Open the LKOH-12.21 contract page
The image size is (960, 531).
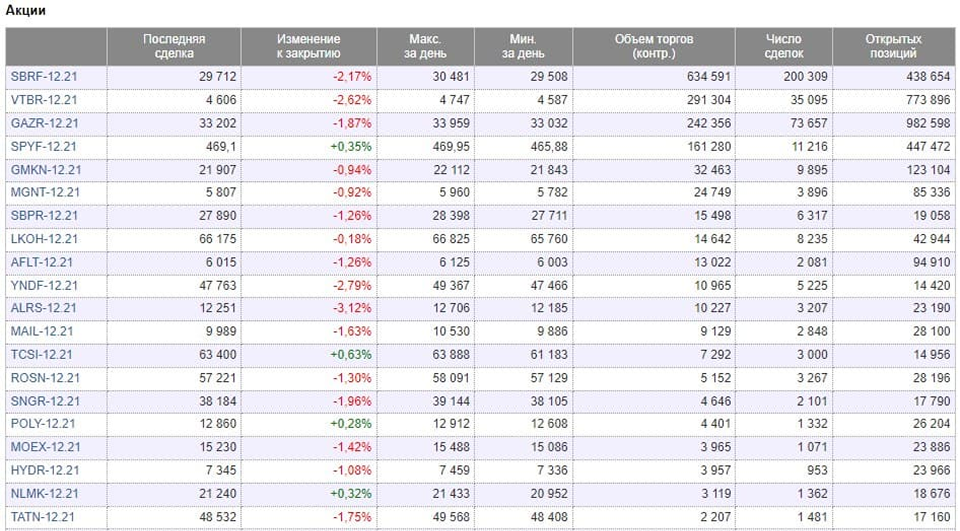click(44, 238)
